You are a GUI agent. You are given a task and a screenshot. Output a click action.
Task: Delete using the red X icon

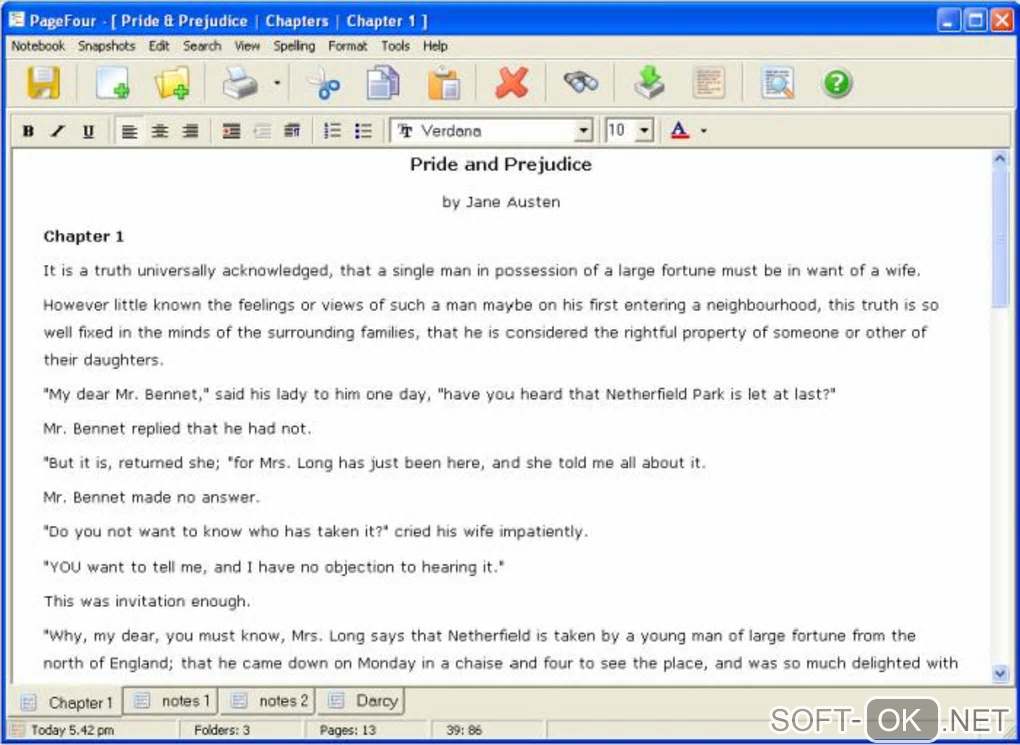click(x=511, y=83)
